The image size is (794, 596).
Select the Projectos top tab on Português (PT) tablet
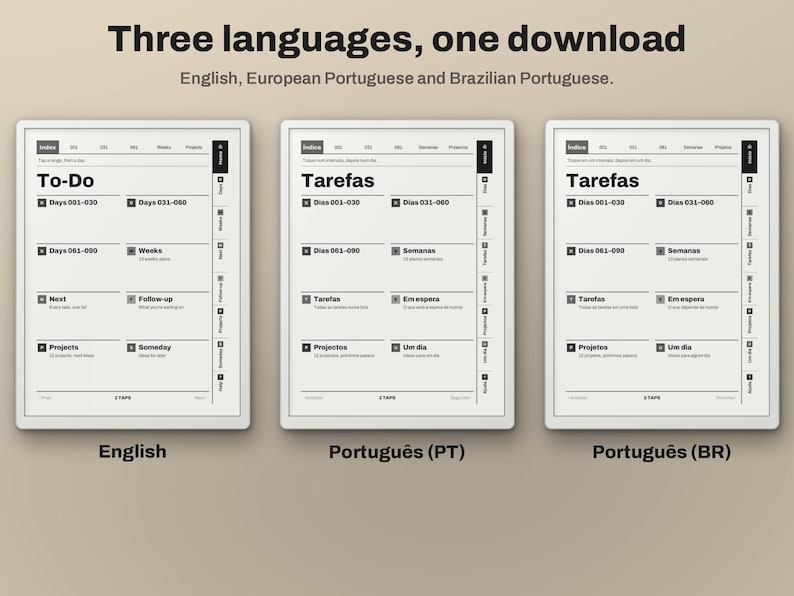click(x=458, y=147)
